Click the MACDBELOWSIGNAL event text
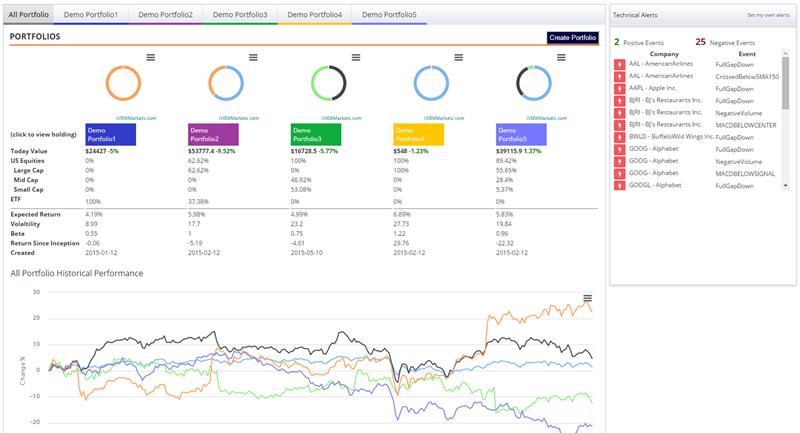This screenshot has height=433, width=800. (x=745, y=174)
